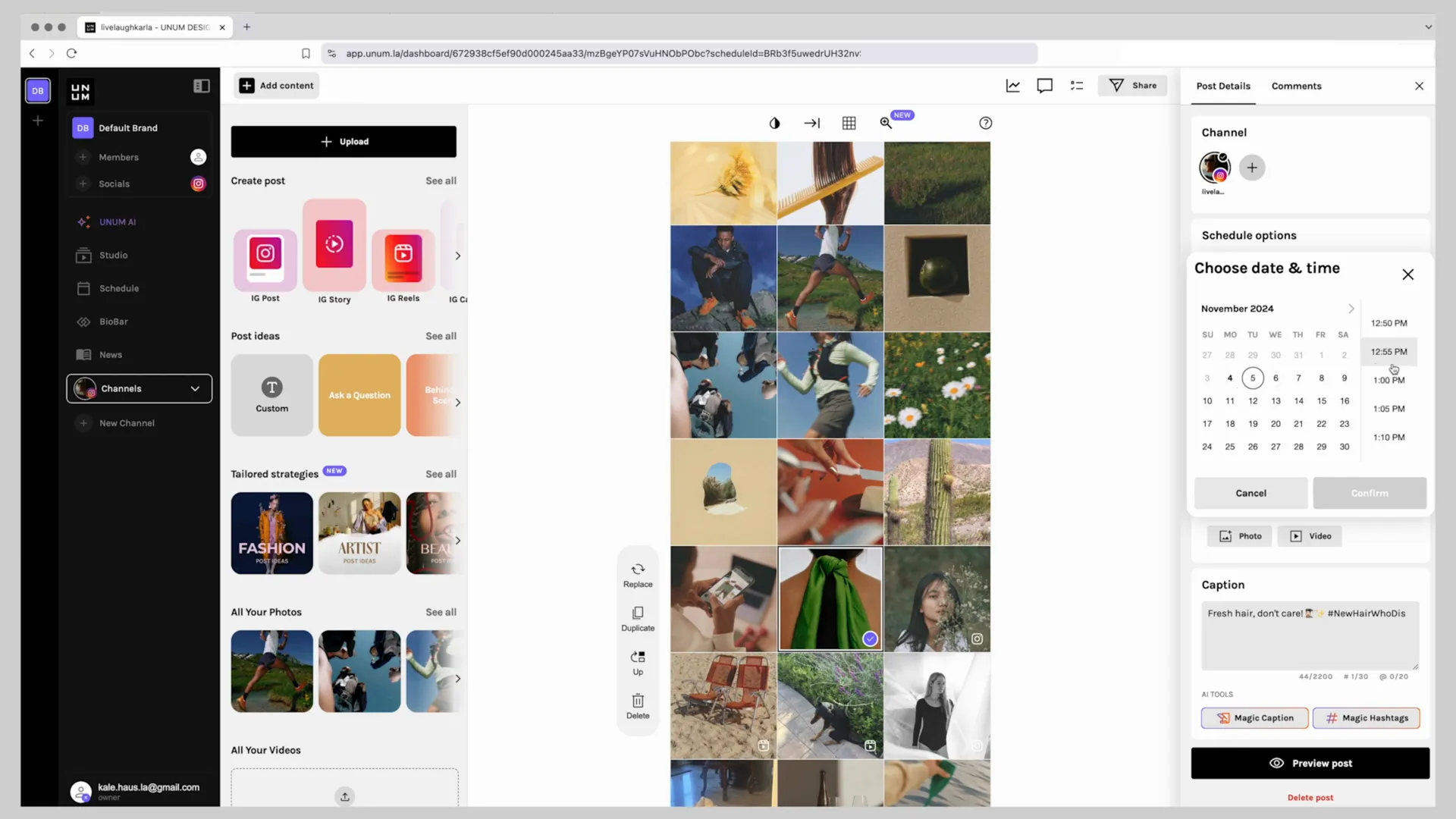Switch to the Post Details tab
Image resolution: width=1456 pixels, height=819 pixels.
(1223, 85)
